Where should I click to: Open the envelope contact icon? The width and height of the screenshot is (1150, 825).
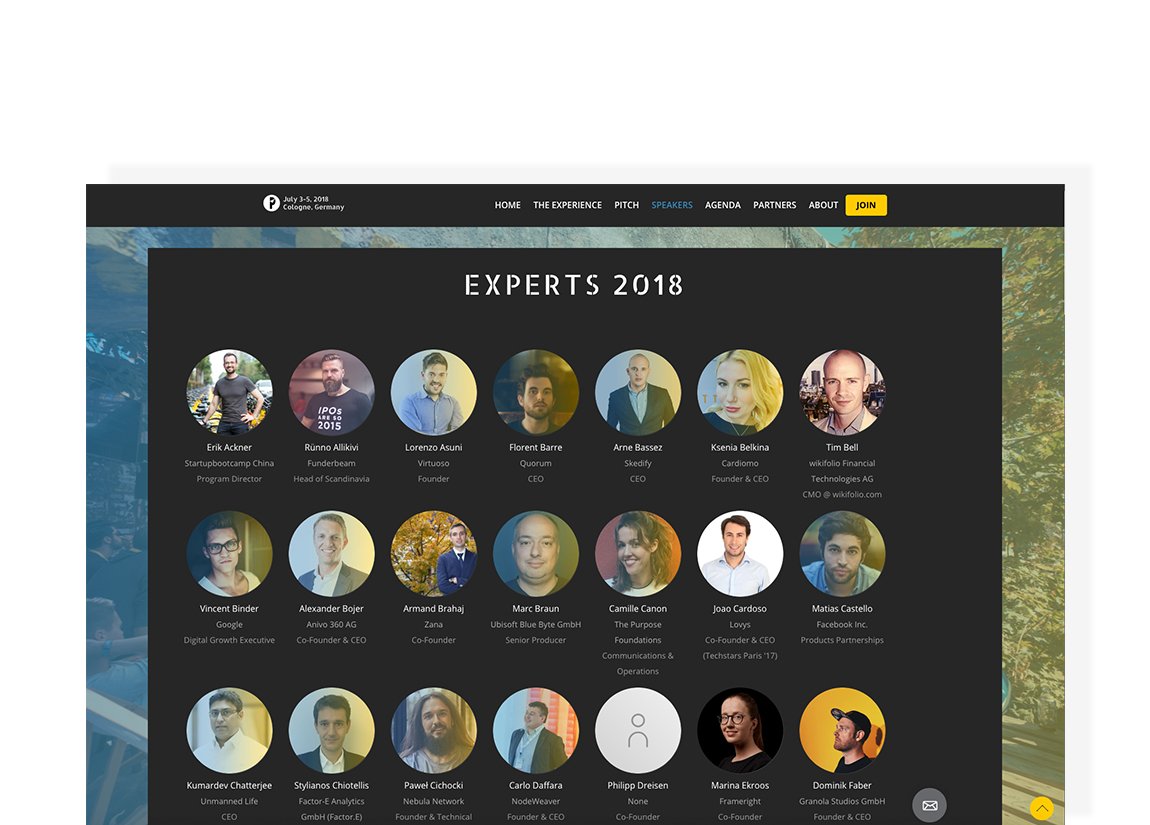929,805
